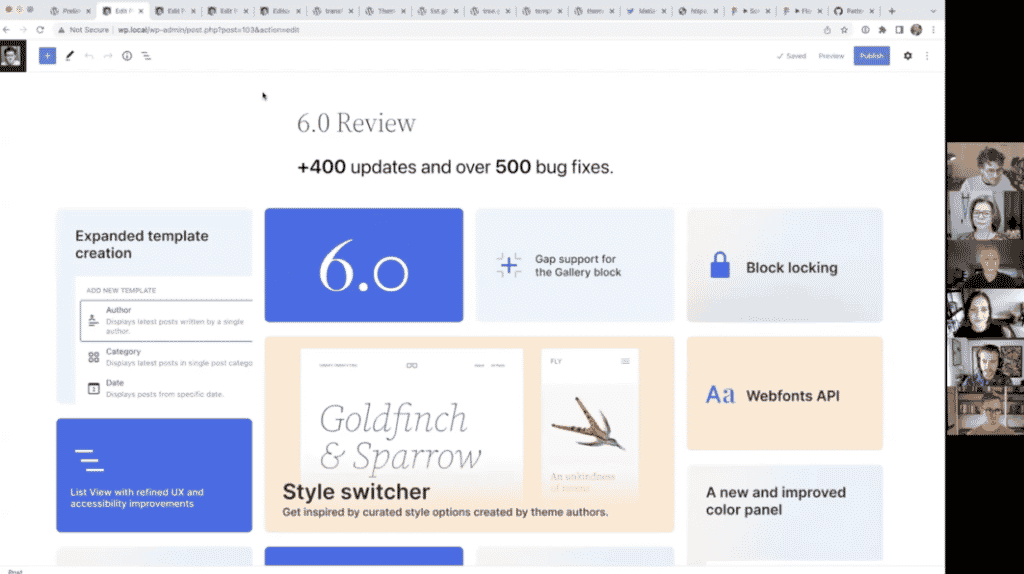
Task: Click the List View with refined UX text
Action: point(137,498)
